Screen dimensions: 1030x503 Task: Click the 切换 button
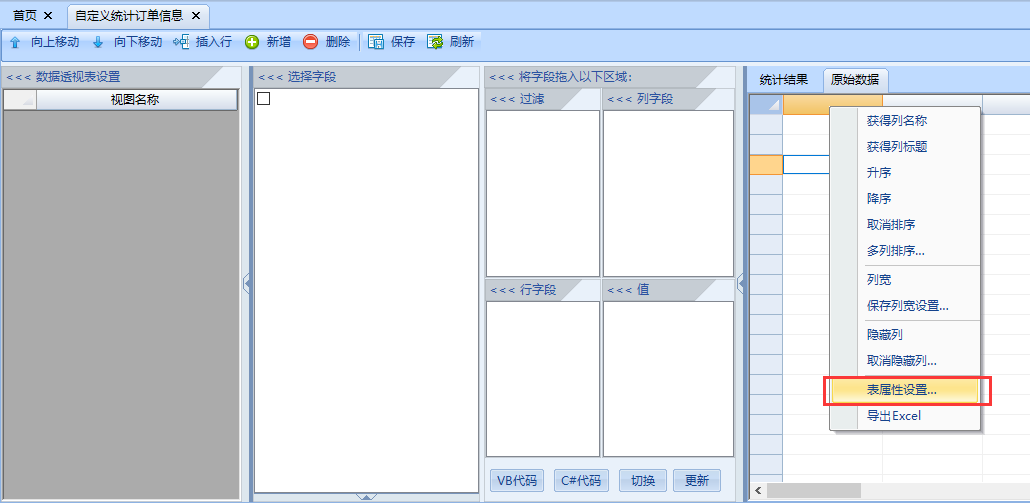[643, 481]
